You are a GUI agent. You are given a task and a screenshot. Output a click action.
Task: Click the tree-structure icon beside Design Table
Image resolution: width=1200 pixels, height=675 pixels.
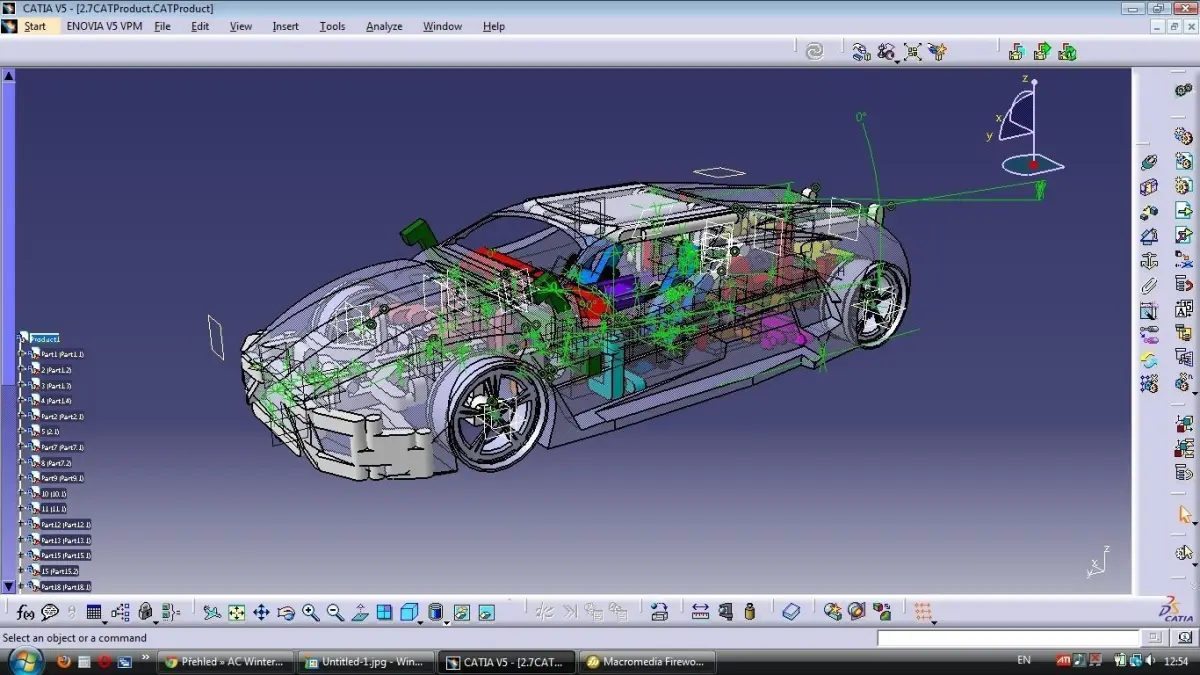[x=120, y=612]
